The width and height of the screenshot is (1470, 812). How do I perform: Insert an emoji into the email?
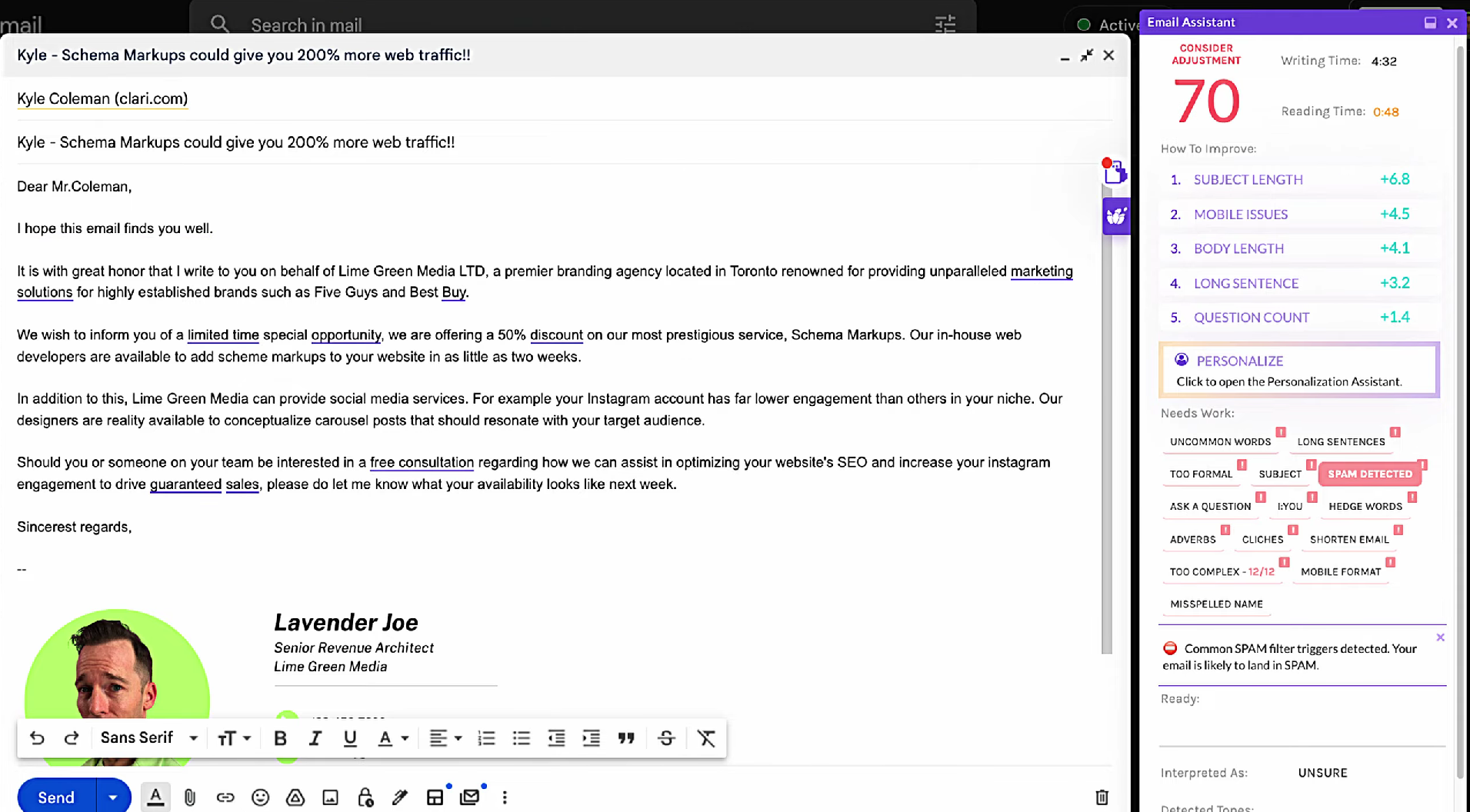pyautogui.click(x=261, y=797)
